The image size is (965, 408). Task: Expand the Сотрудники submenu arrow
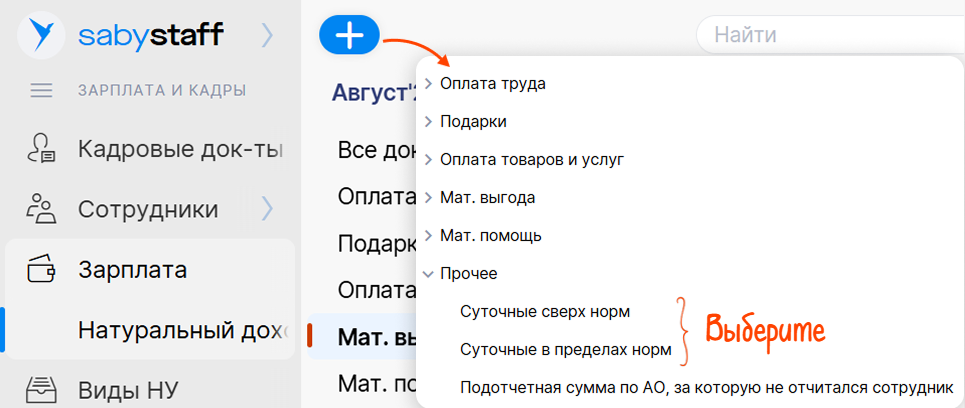point(266,209)
